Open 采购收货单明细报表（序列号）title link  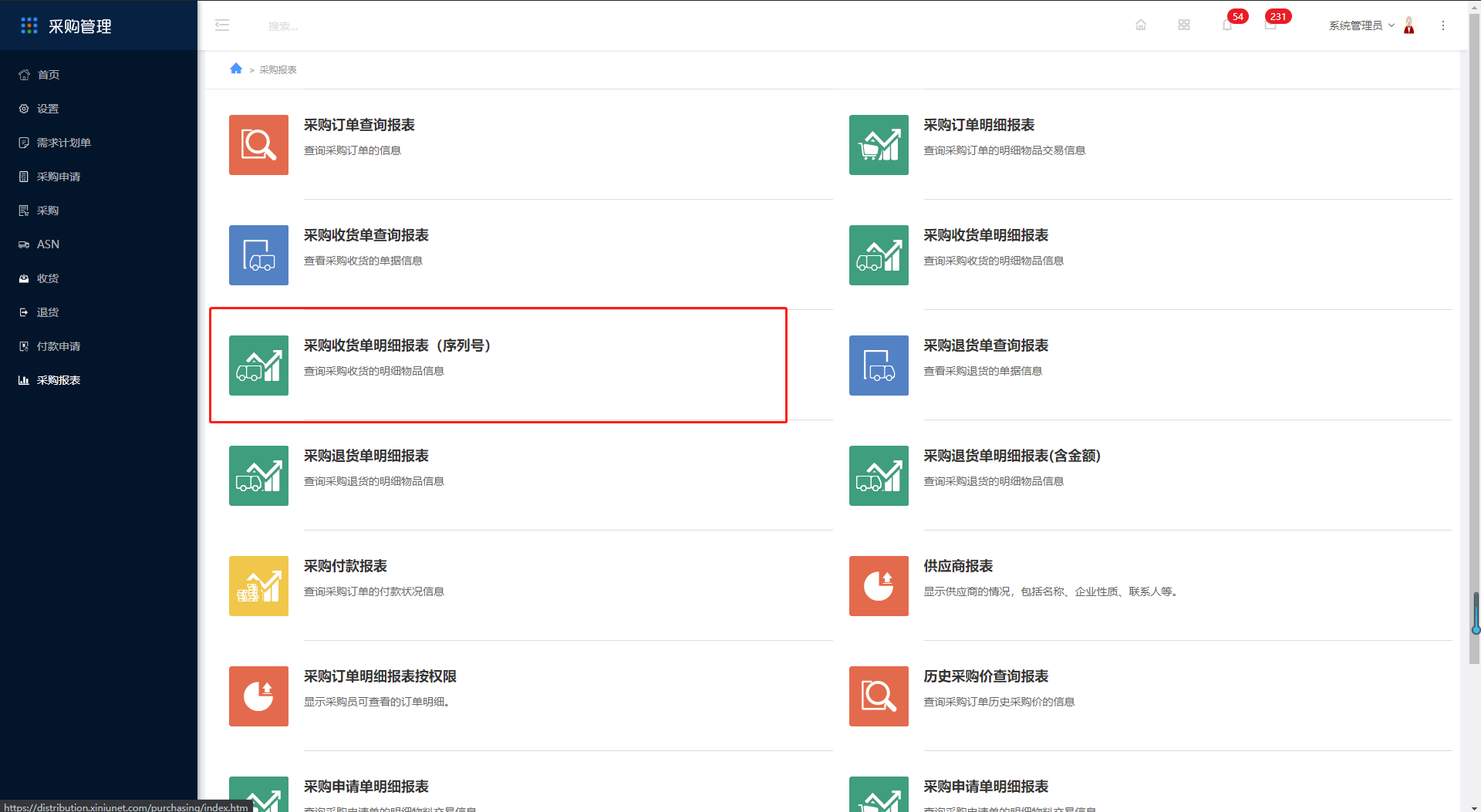(x=399, y=345)
